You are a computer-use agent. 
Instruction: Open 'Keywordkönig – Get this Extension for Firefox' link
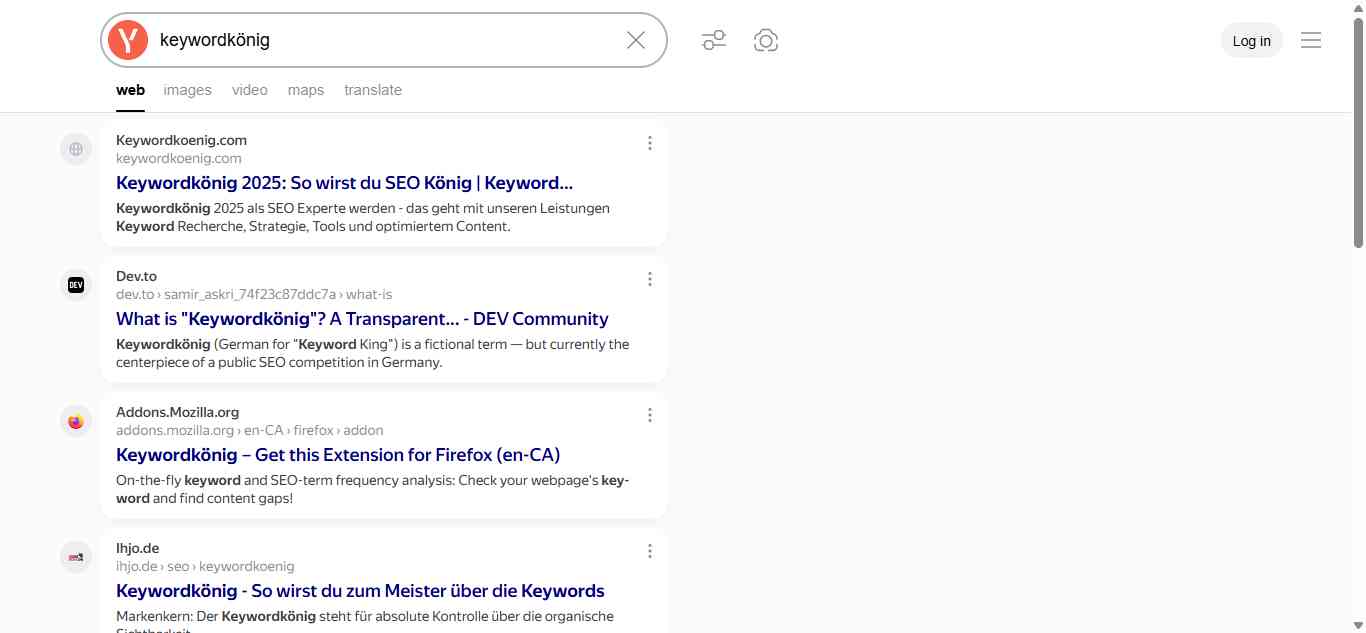tap(338, 455)
